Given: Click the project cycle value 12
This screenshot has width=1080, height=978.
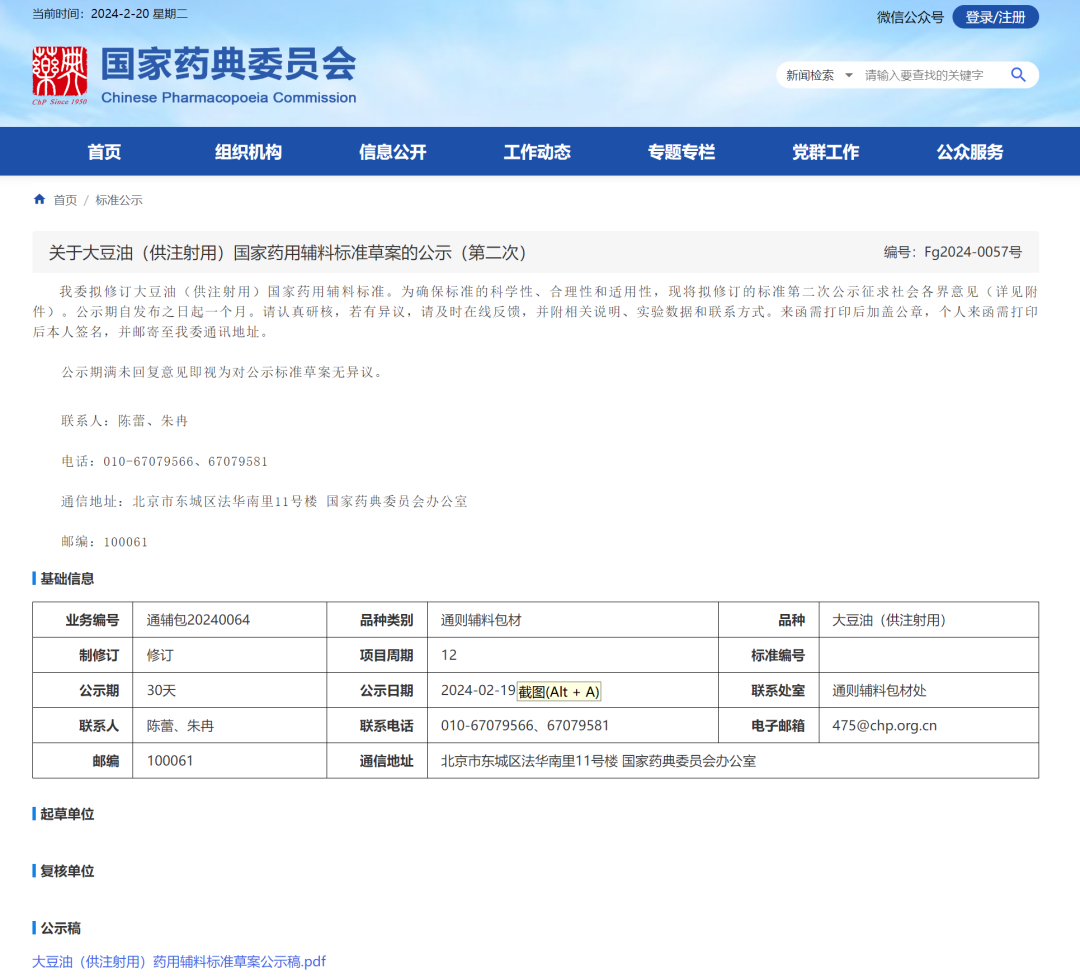Looking at the screenshot, I should point(448,655).
